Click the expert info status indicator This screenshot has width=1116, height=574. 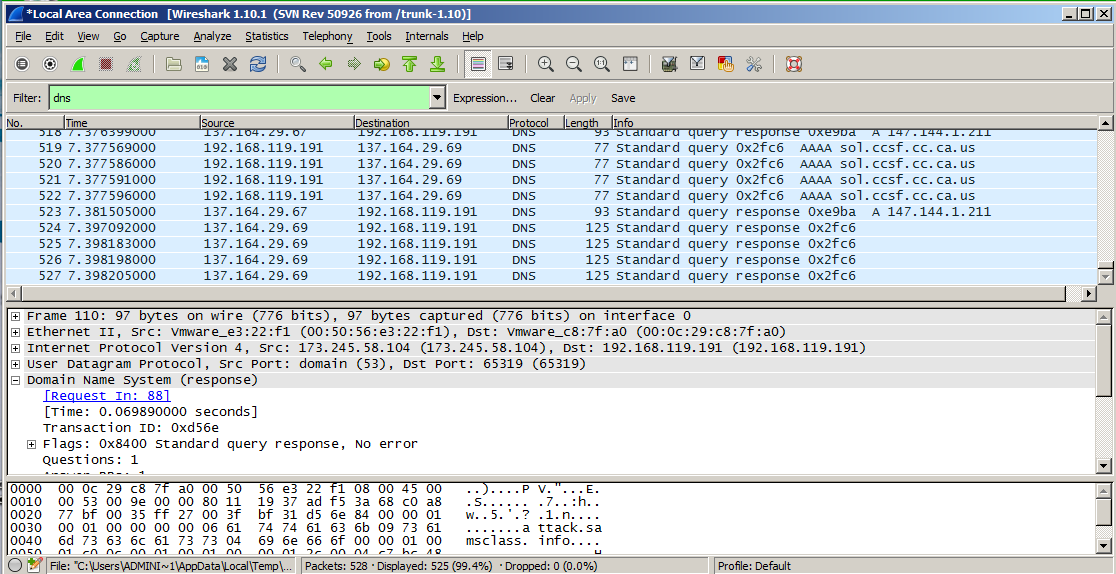[x=15, y=565]
